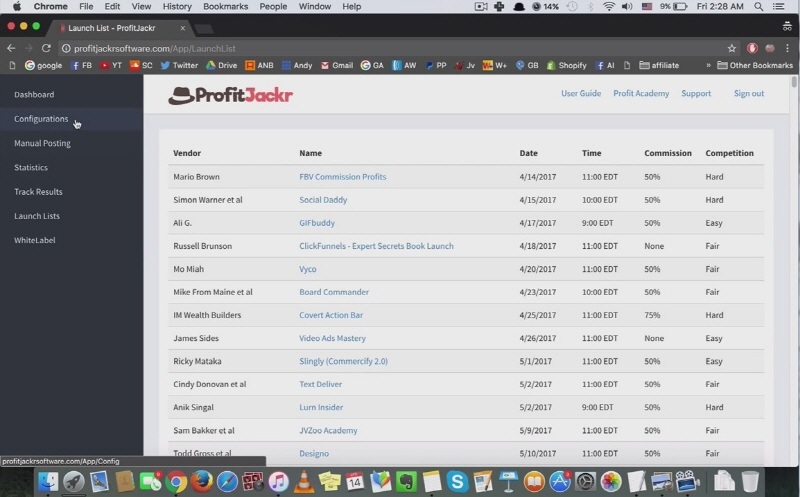Open the Twitter bookmark
Image resolution: width=800 pixels, height=497 pixels.
[x=179, y=65]
